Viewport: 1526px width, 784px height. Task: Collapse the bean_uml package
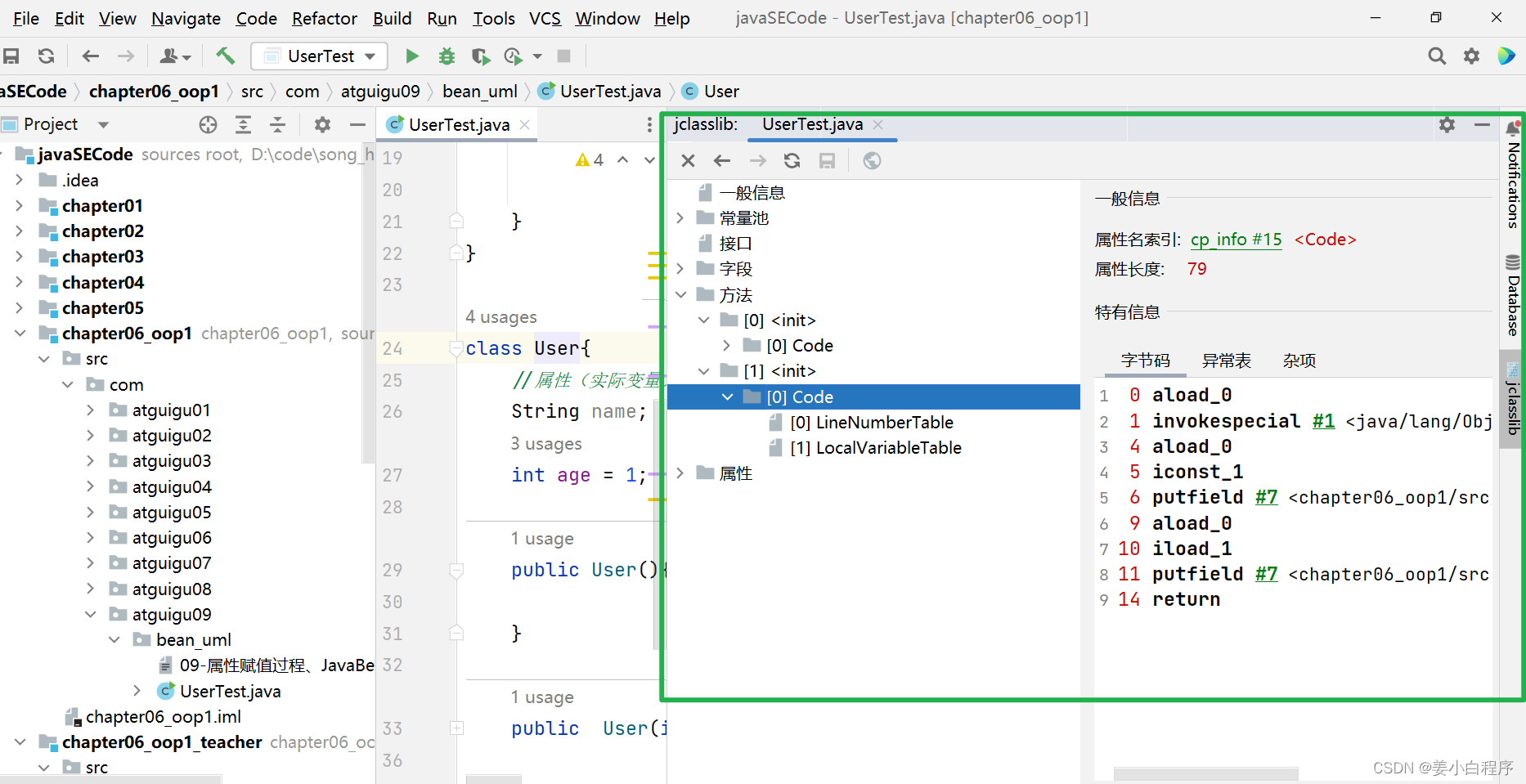114,639
